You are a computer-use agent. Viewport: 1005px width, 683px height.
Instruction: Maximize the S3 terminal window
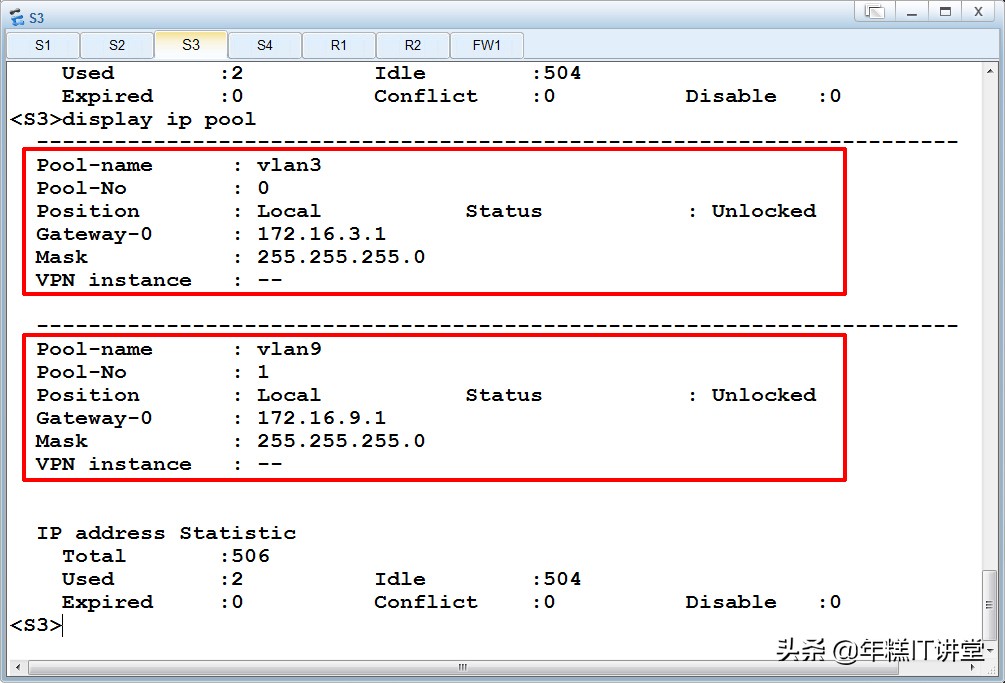pos(945,12)
